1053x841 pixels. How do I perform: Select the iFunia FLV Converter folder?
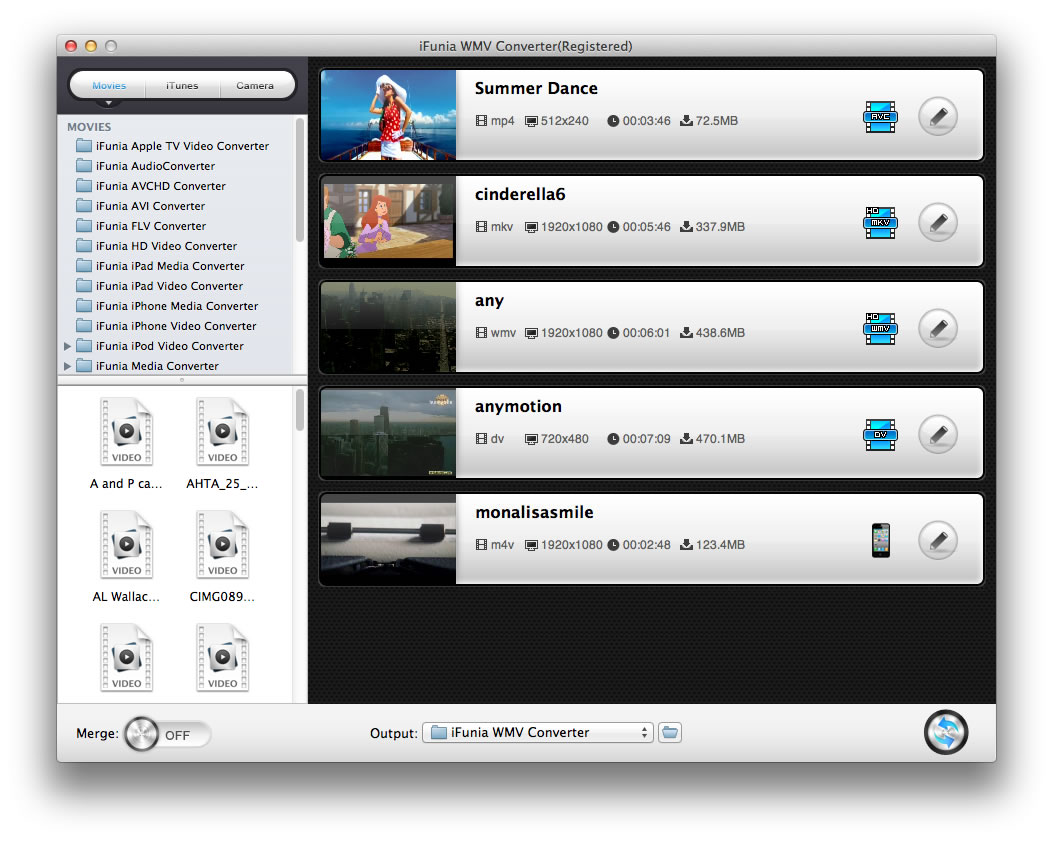coord(142,226)
